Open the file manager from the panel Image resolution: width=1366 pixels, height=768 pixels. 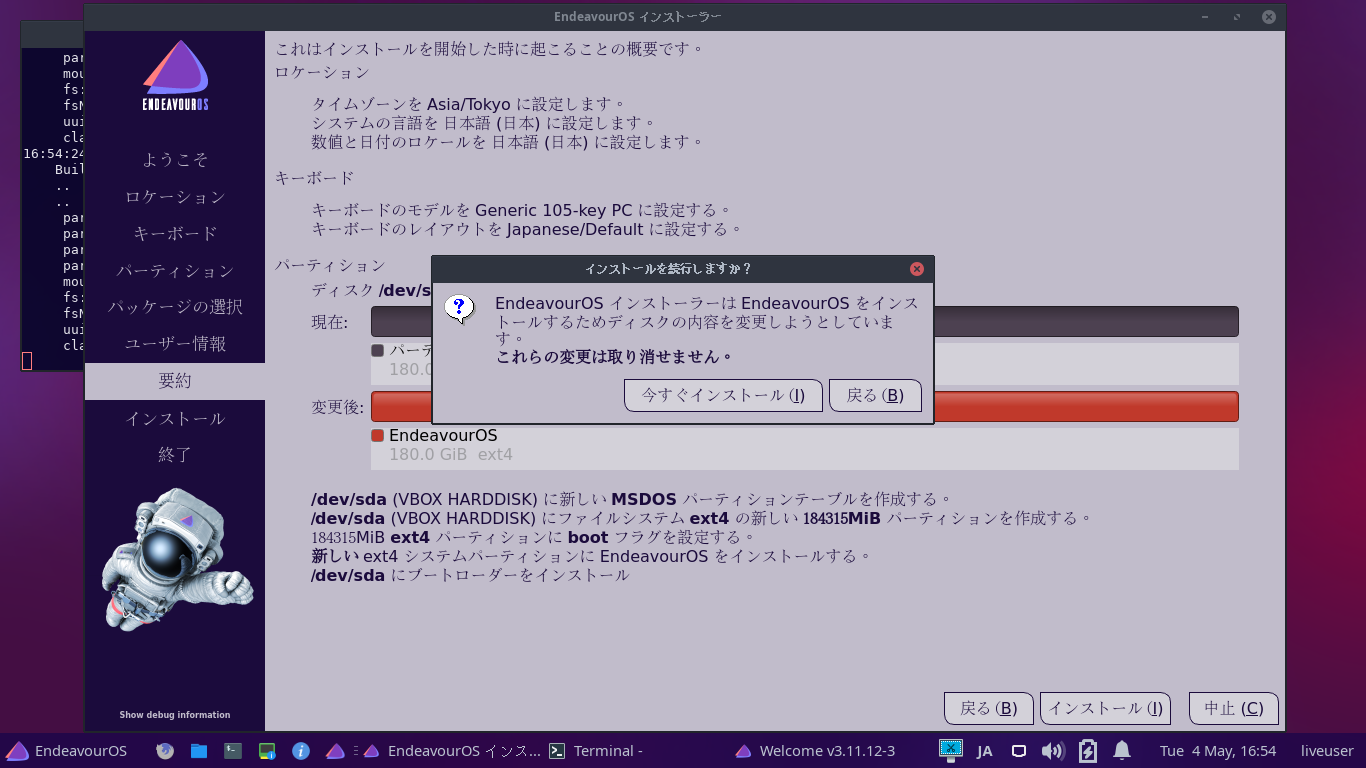point(199,751)
